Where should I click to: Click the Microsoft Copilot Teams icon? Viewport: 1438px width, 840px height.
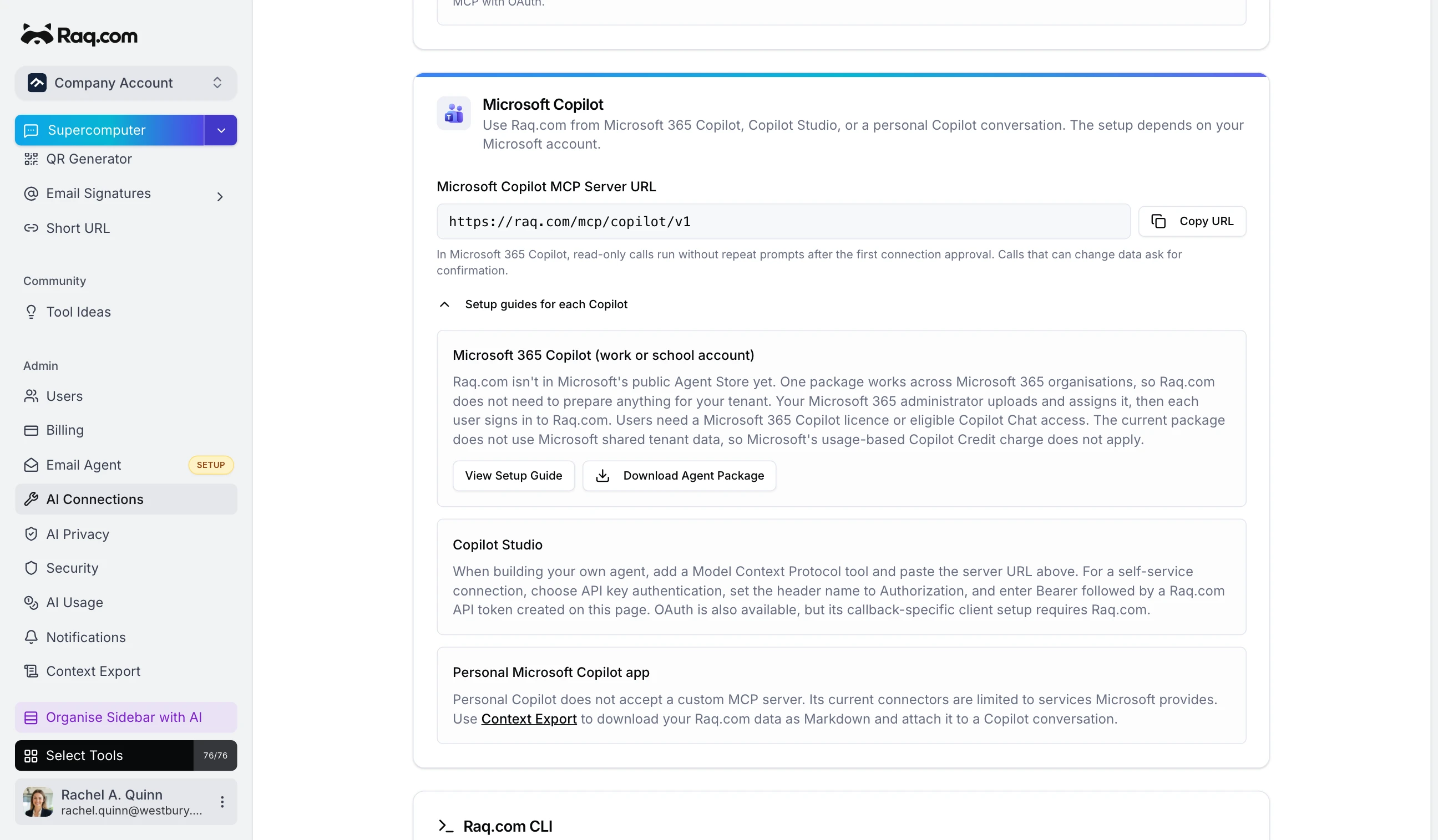coord(454,113)
